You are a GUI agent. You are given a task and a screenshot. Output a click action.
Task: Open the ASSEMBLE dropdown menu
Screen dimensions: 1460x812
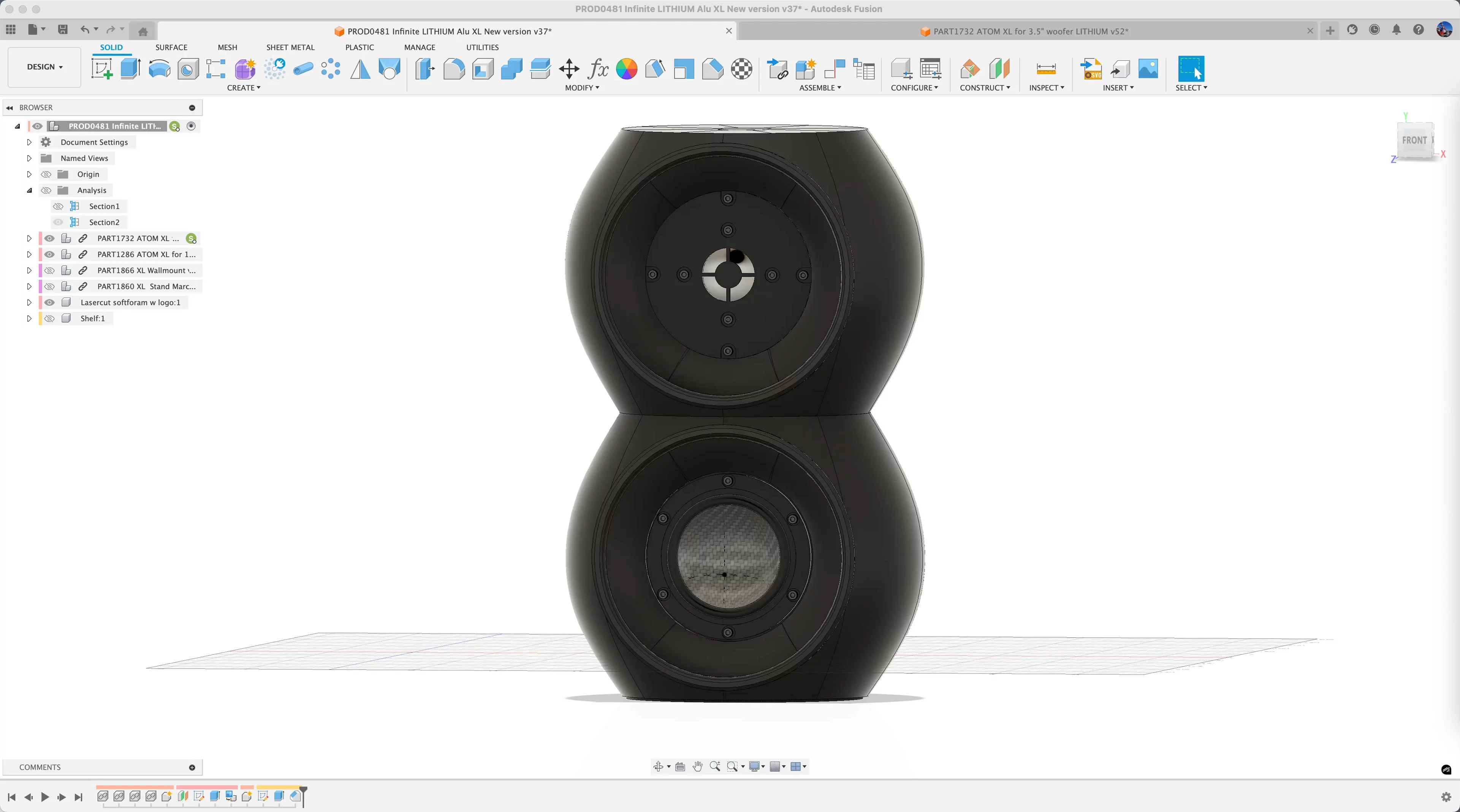[820, 88]
